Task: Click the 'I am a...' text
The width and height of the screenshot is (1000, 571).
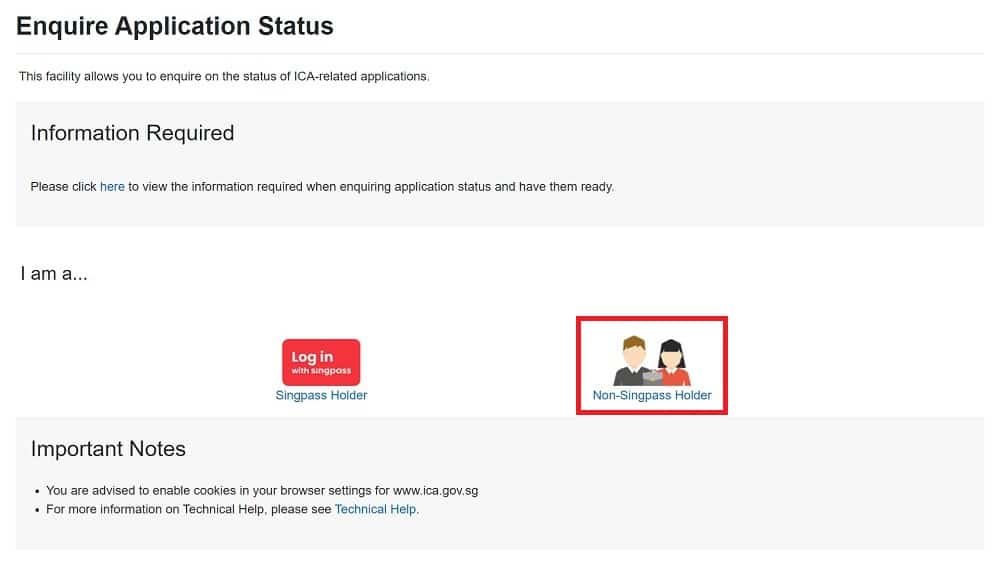Action: 54,274
